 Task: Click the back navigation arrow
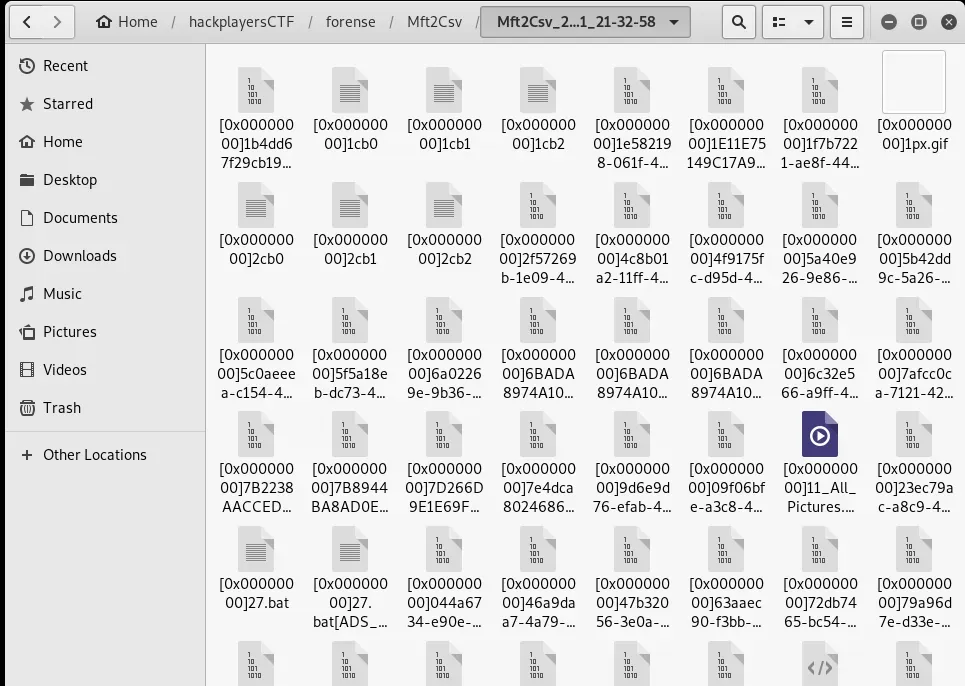(x=26, y=21)
